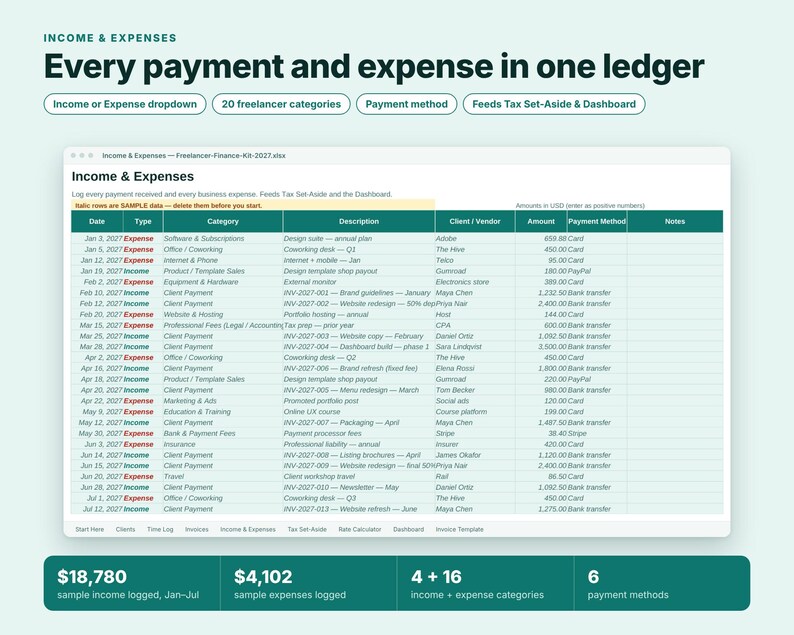Click the amount cell '3,500.00'
The width and height of the screenshot is (794, 635).
[541, 347]
